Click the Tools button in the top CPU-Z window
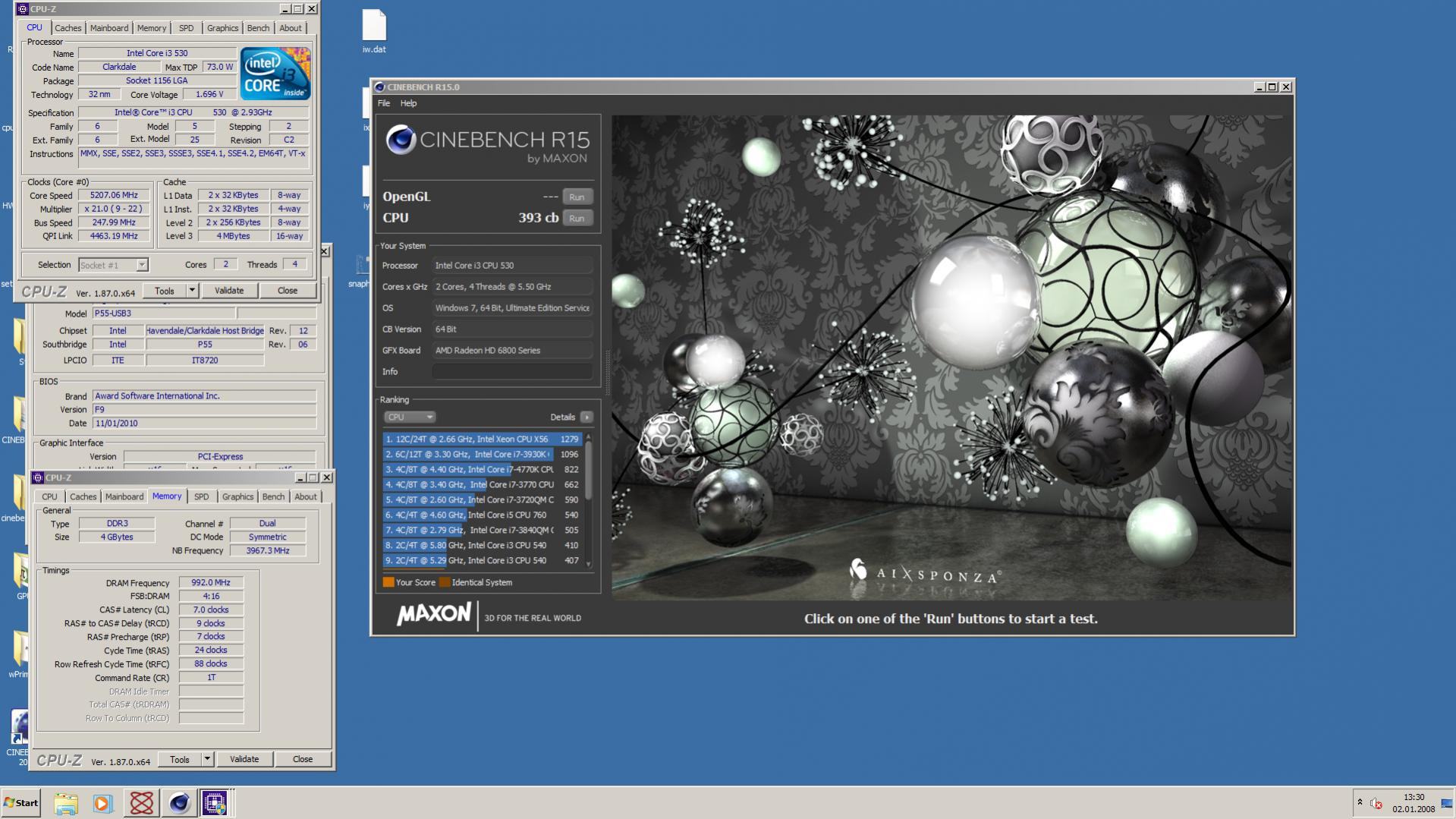 pos(165,291)
